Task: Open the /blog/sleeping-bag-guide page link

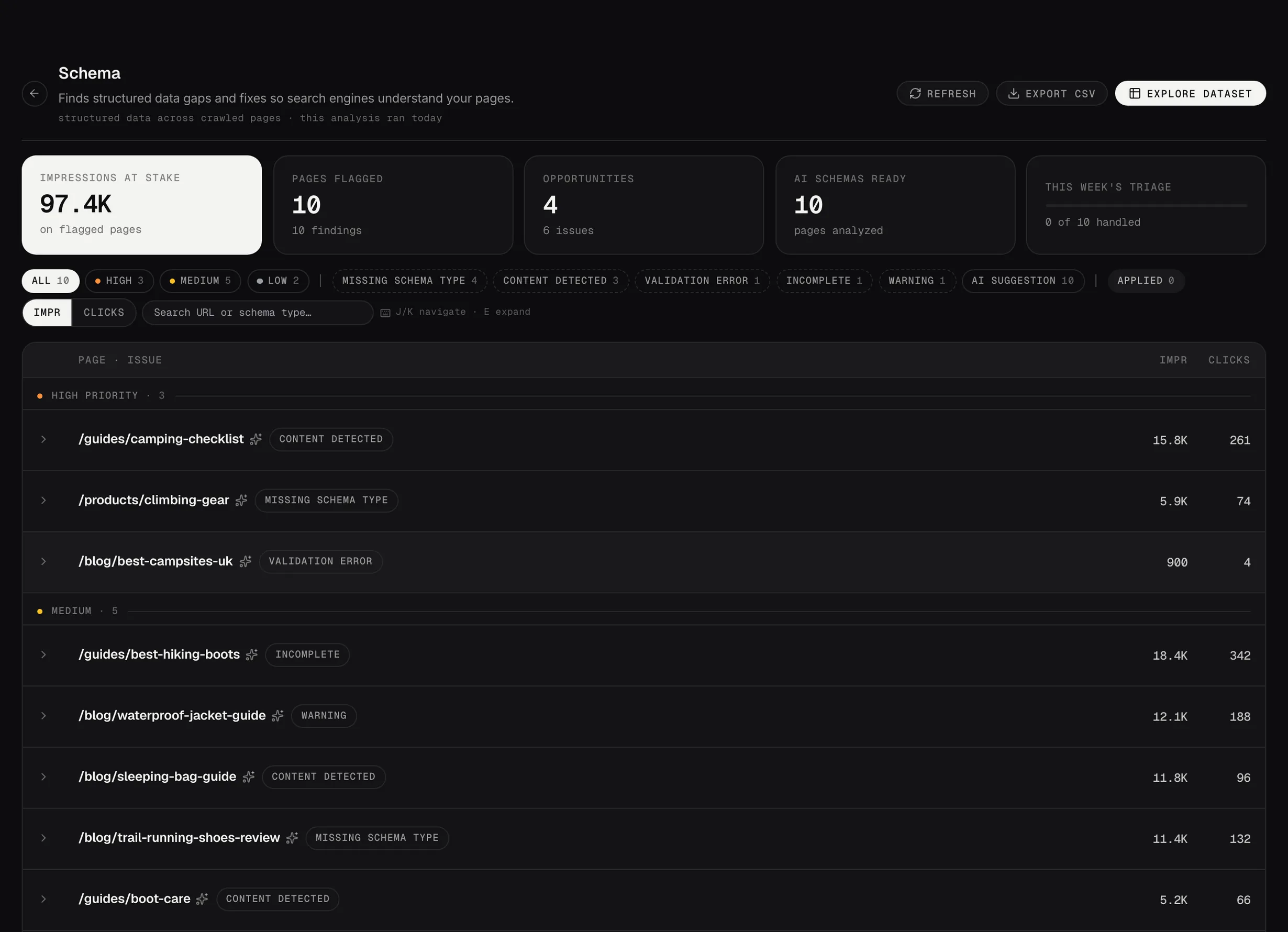Action: (157, 777)
